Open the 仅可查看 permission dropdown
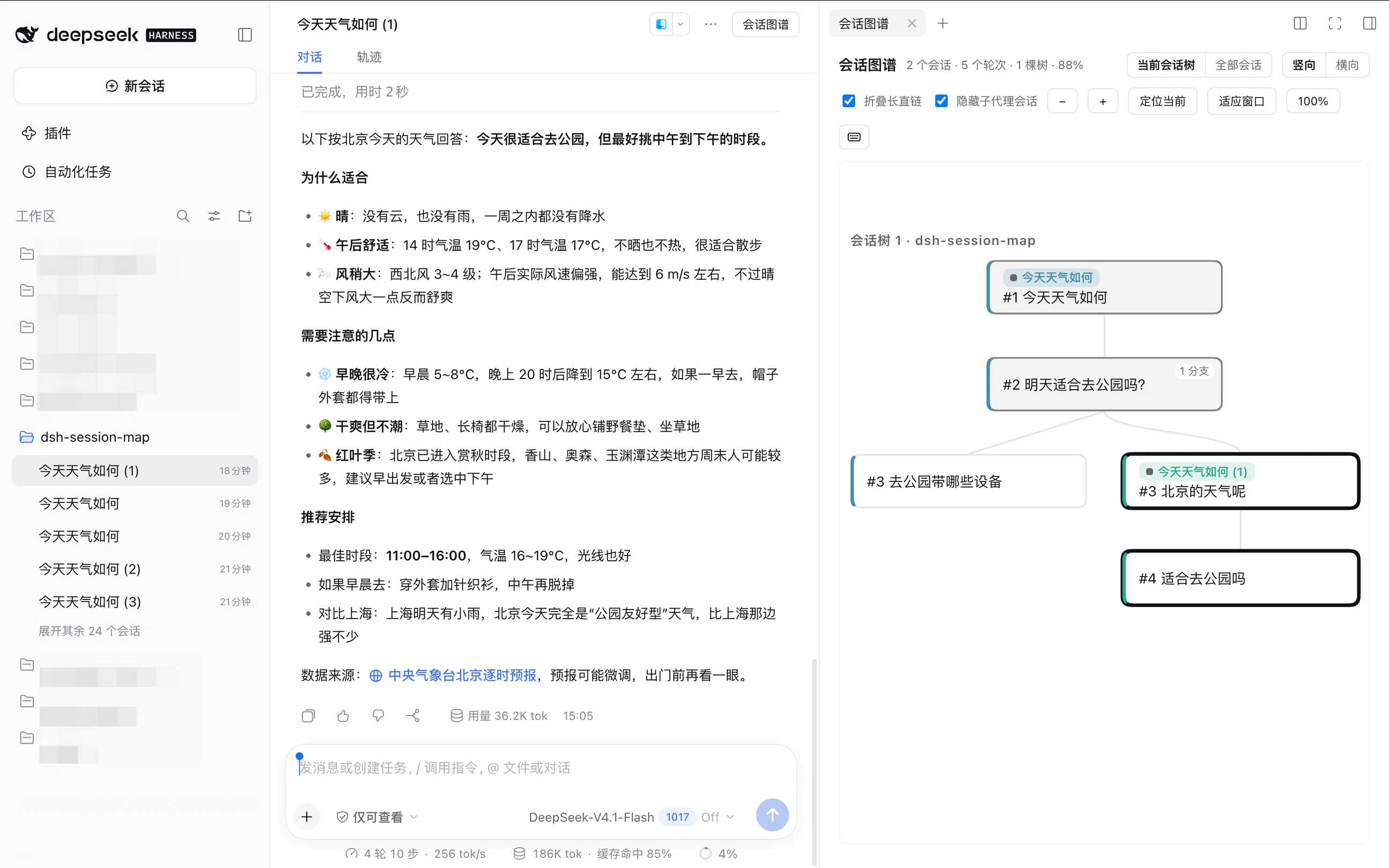This screenshot has width=1389, height=868. pyautogui.click(x=376, y=817)
